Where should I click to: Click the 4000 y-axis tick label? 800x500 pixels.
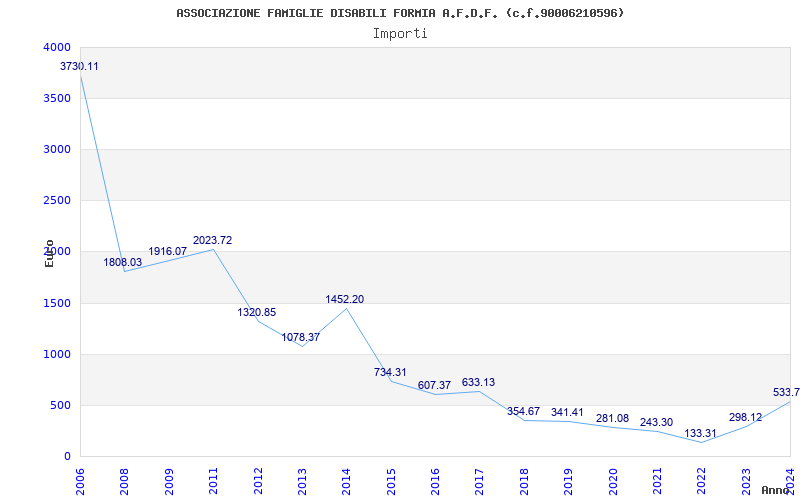click(57, 47)
